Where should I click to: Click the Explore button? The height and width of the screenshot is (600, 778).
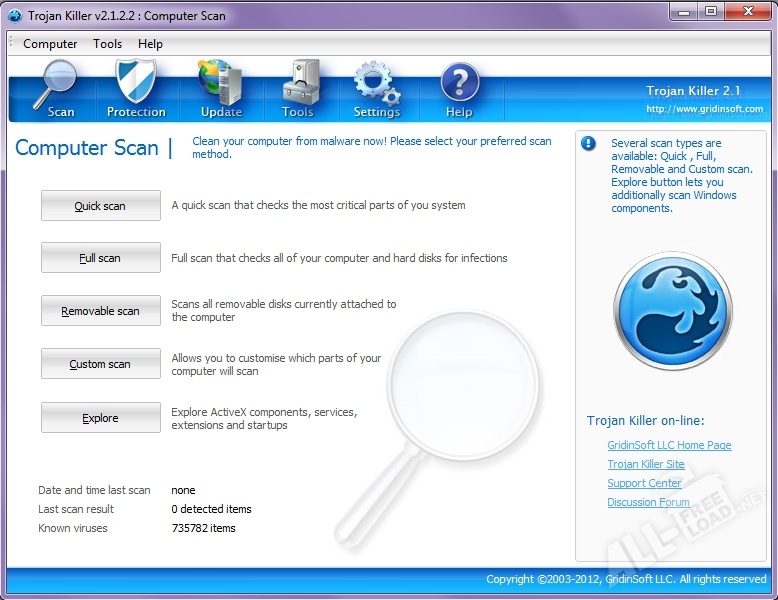tap(100, 418)
